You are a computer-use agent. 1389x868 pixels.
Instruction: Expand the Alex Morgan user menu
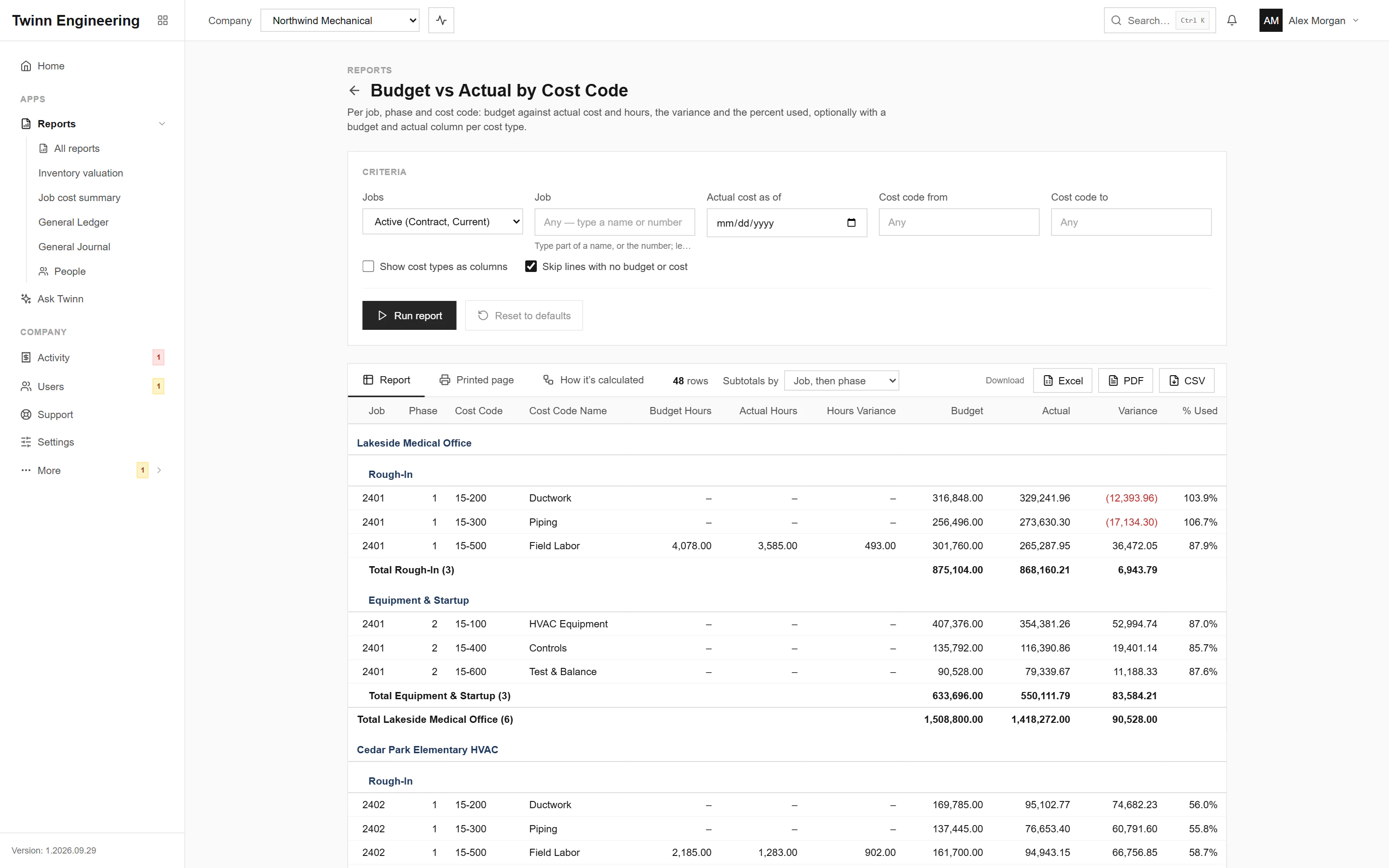[1356, 21]
